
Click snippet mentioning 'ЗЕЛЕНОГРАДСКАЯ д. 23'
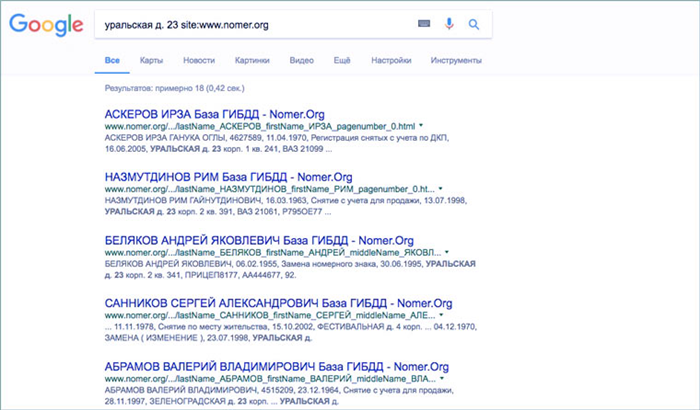279,396
